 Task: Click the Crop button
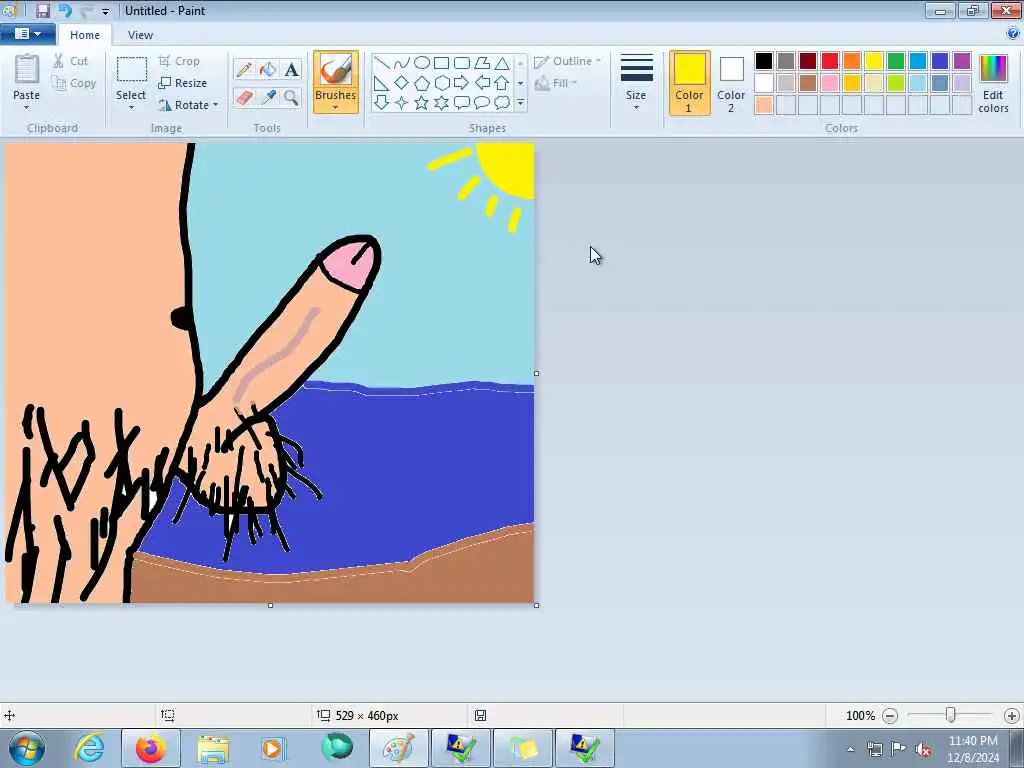pyautogui.click(x=179, y=61)
